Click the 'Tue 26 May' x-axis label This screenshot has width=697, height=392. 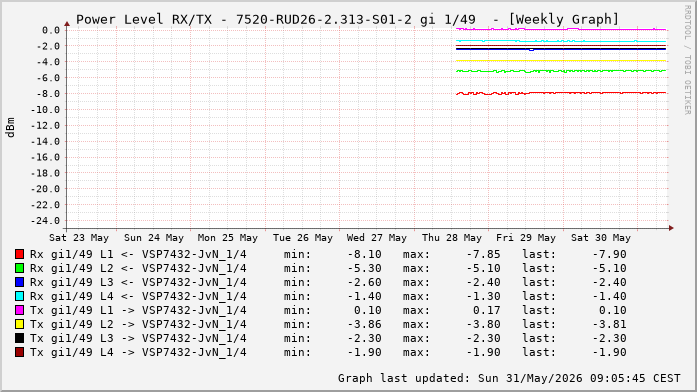pos(303,238)
